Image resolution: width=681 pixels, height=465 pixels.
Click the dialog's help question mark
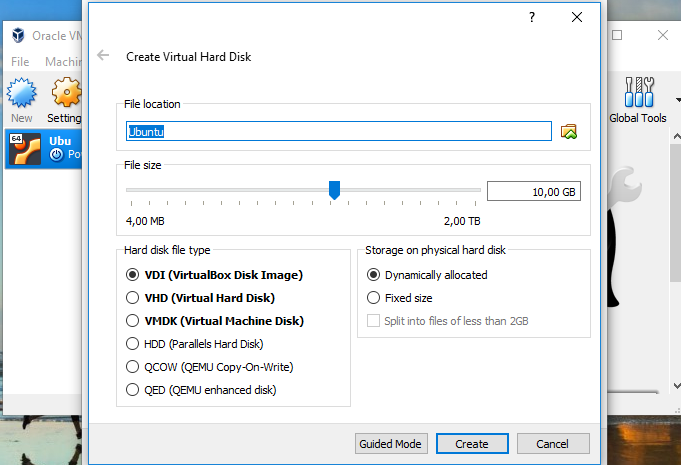click(532, 17)
